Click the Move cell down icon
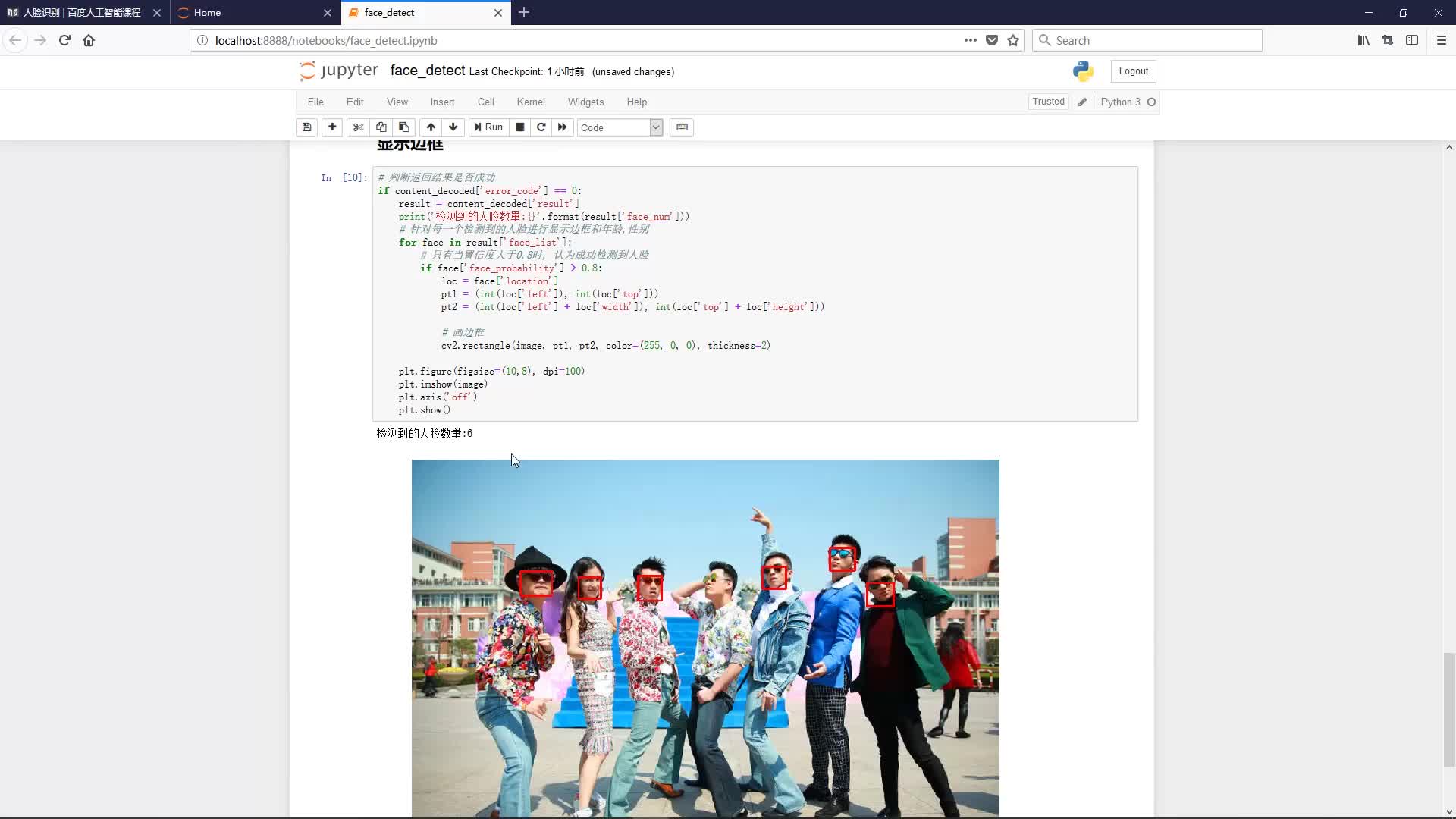The width and height of the screenshot is (1456, 819). pyautogui.click(x=452, y=127)
